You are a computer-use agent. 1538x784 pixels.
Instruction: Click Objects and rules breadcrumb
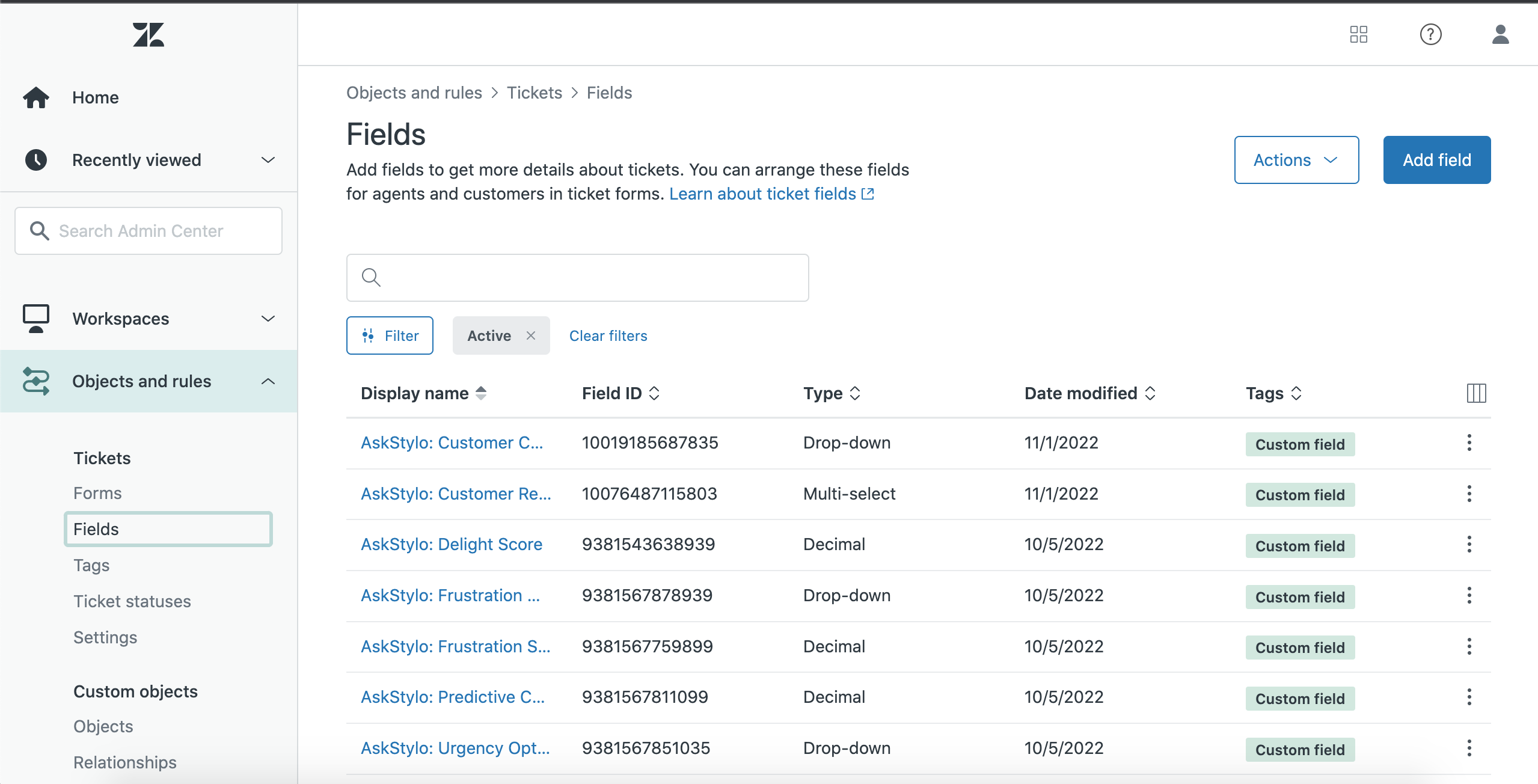414,93
